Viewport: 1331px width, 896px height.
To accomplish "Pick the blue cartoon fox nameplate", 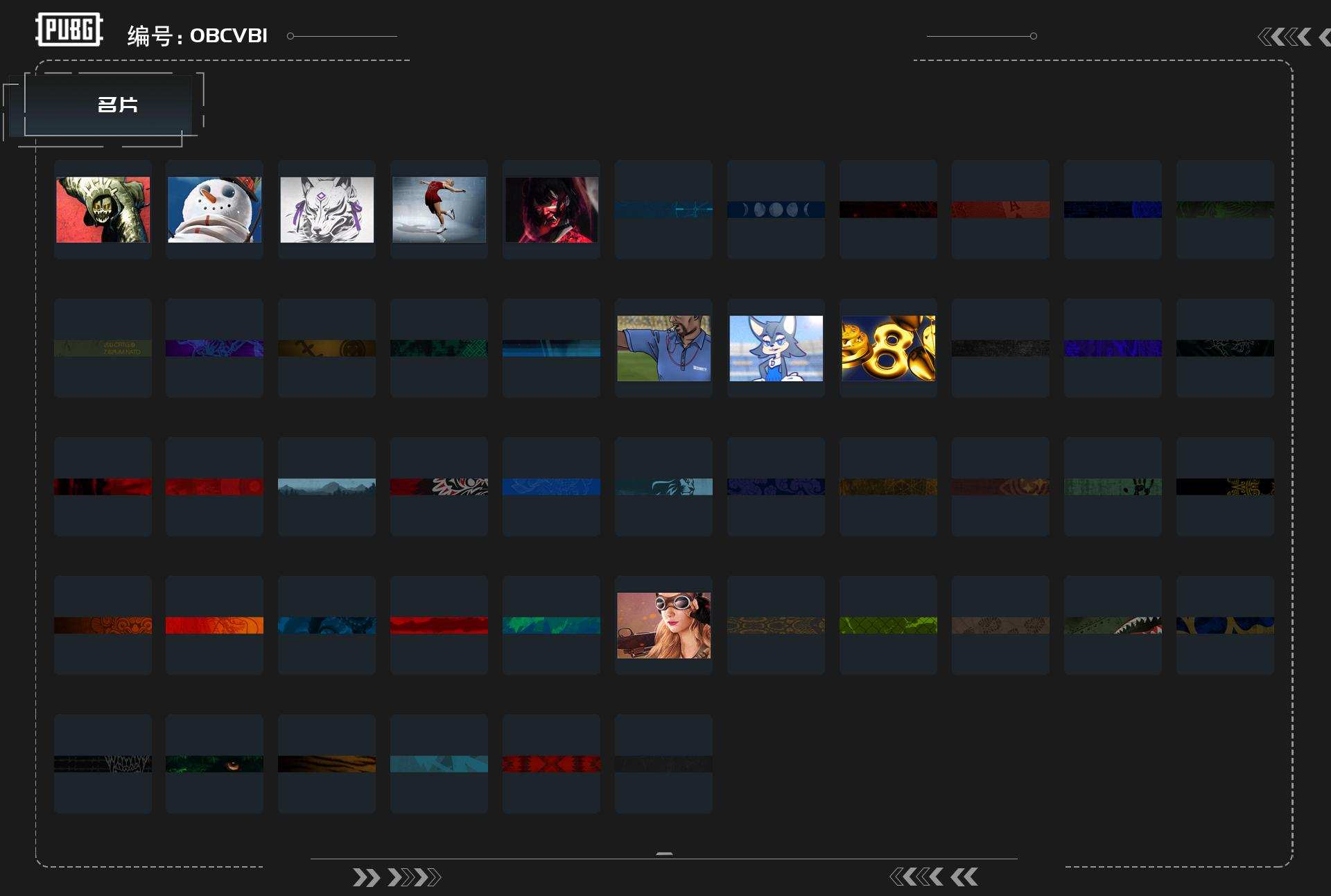I will [776, 348].
